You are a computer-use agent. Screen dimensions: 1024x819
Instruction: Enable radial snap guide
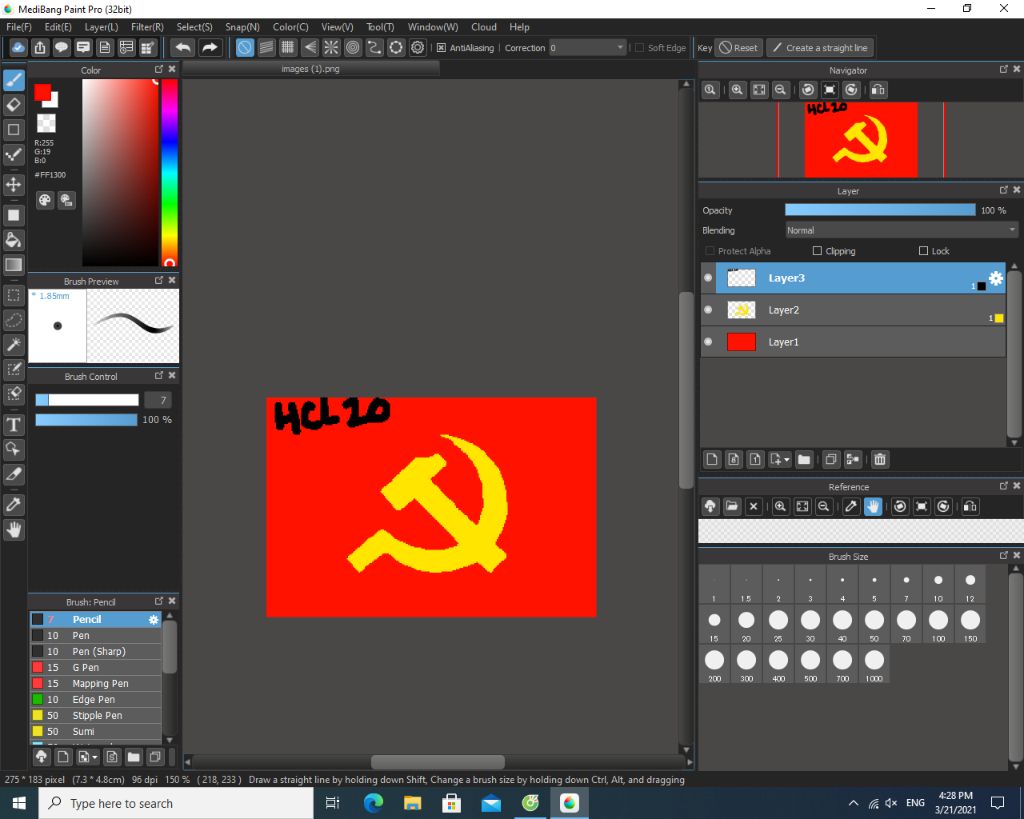[x=331, y=48]
